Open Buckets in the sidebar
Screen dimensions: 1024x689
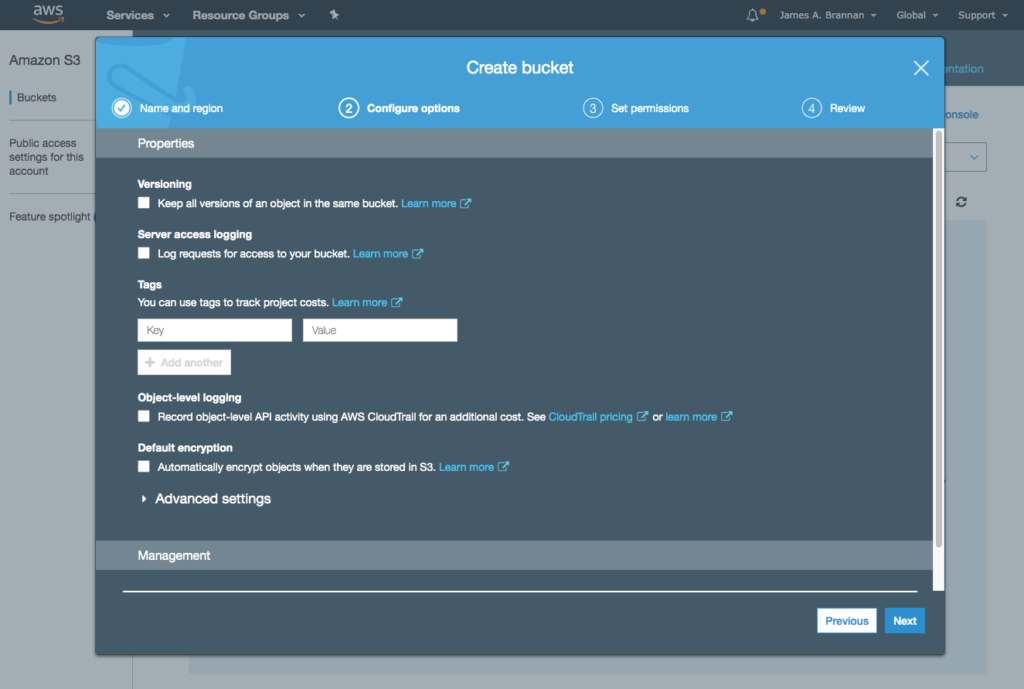(x=37, y=97)
